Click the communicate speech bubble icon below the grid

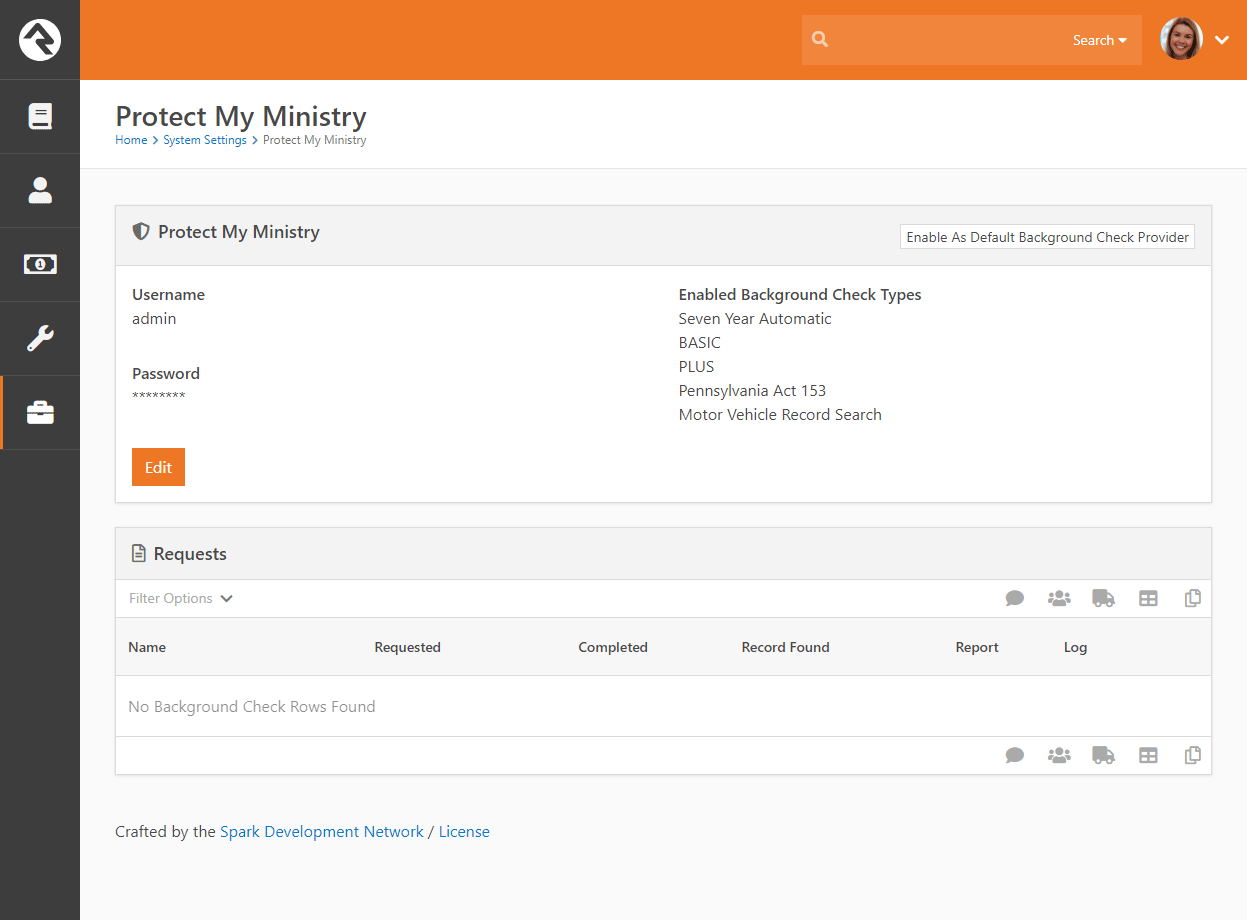click(x=1015, y=755)
